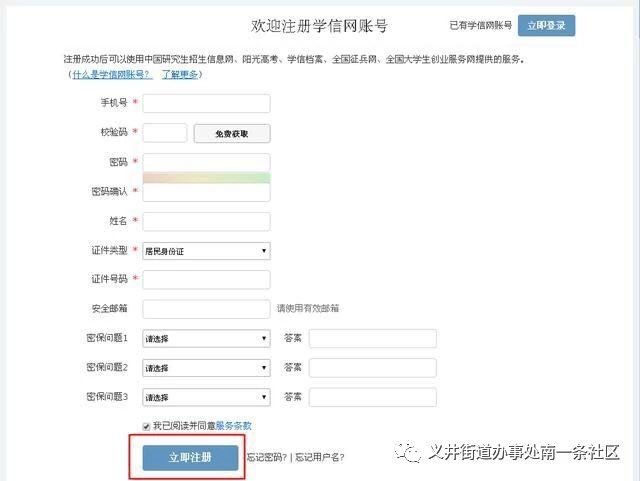The image size is (640, 481).
Task: Open the 忘记密码? link
Action: point(267,457)
